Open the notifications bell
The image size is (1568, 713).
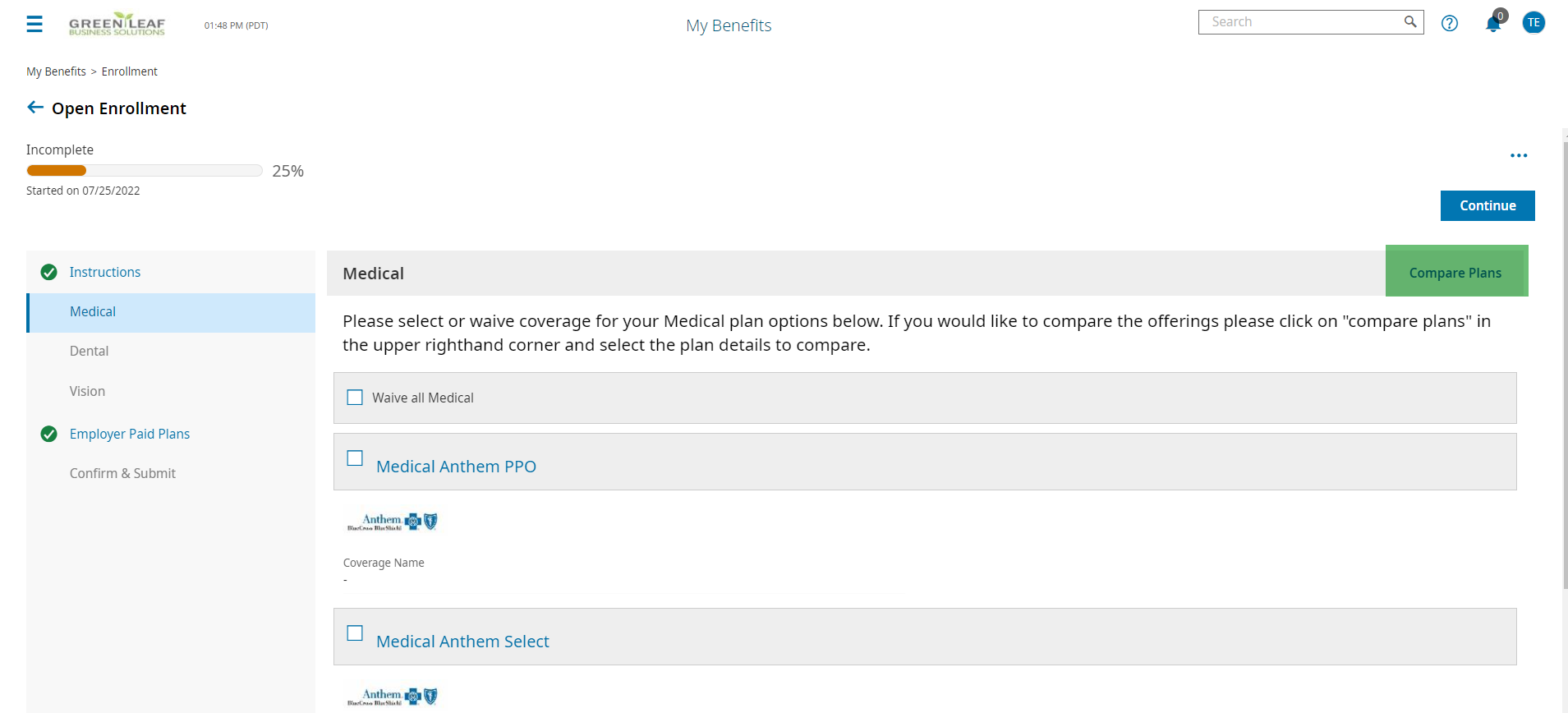[x=1493, y=24]
